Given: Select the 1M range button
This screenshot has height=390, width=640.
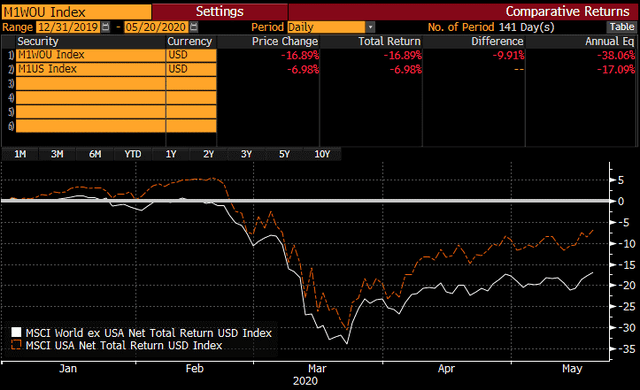Looking at the screenshot, I should [20, 154].
